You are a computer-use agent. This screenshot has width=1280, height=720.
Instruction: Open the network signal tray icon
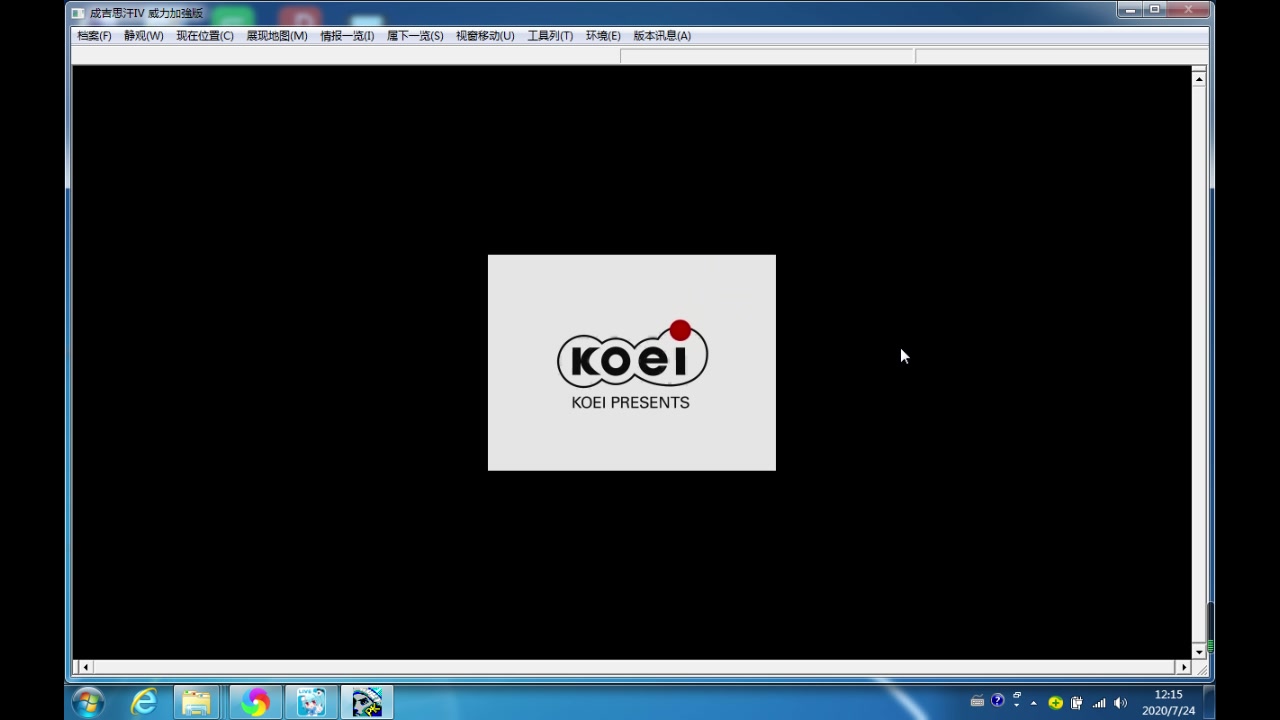1099,703
